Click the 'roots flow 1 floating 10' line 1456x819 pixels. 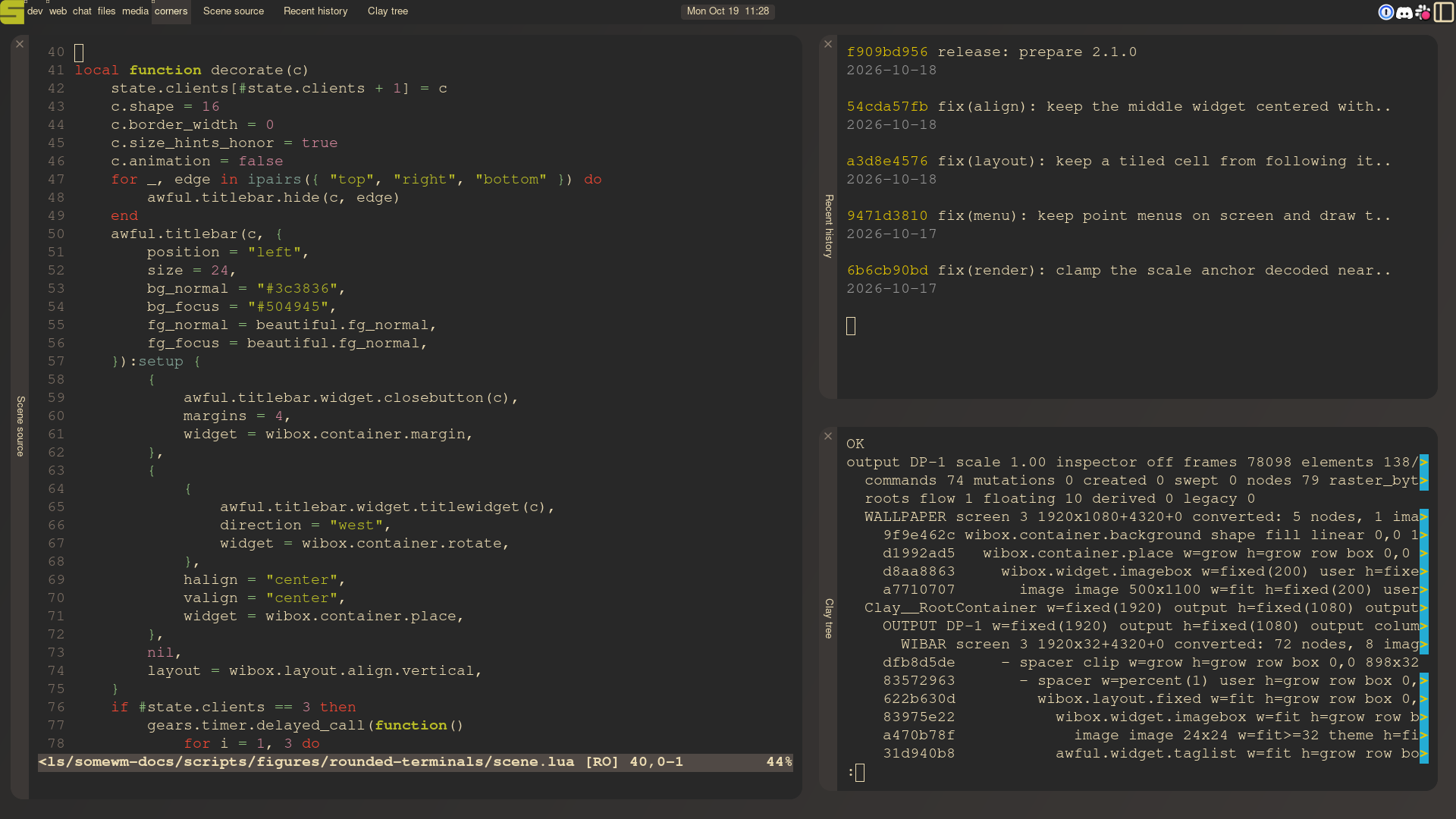pos(1060,499)
